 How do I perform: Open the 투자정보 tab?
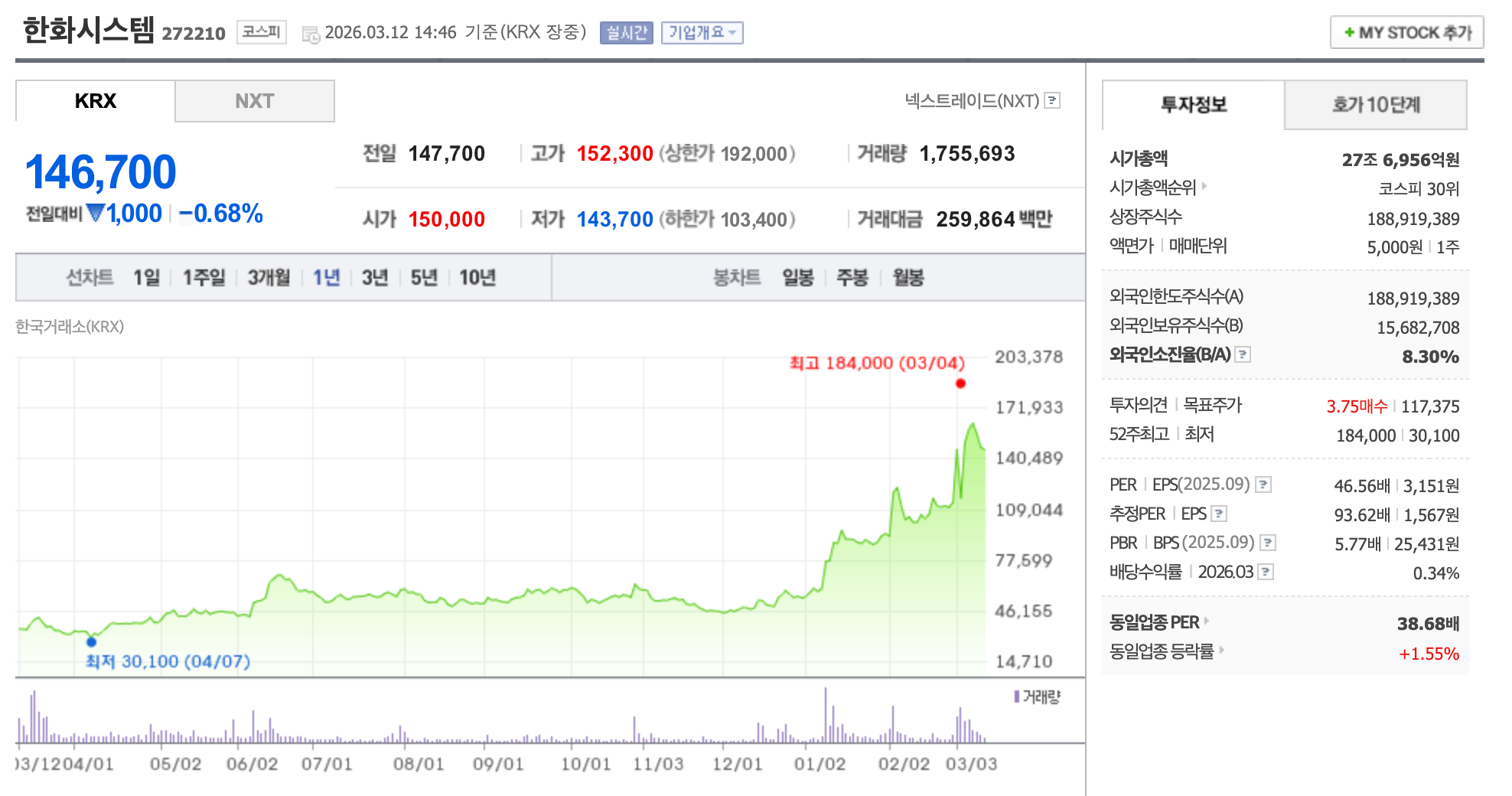click(x=1194, y=105)
